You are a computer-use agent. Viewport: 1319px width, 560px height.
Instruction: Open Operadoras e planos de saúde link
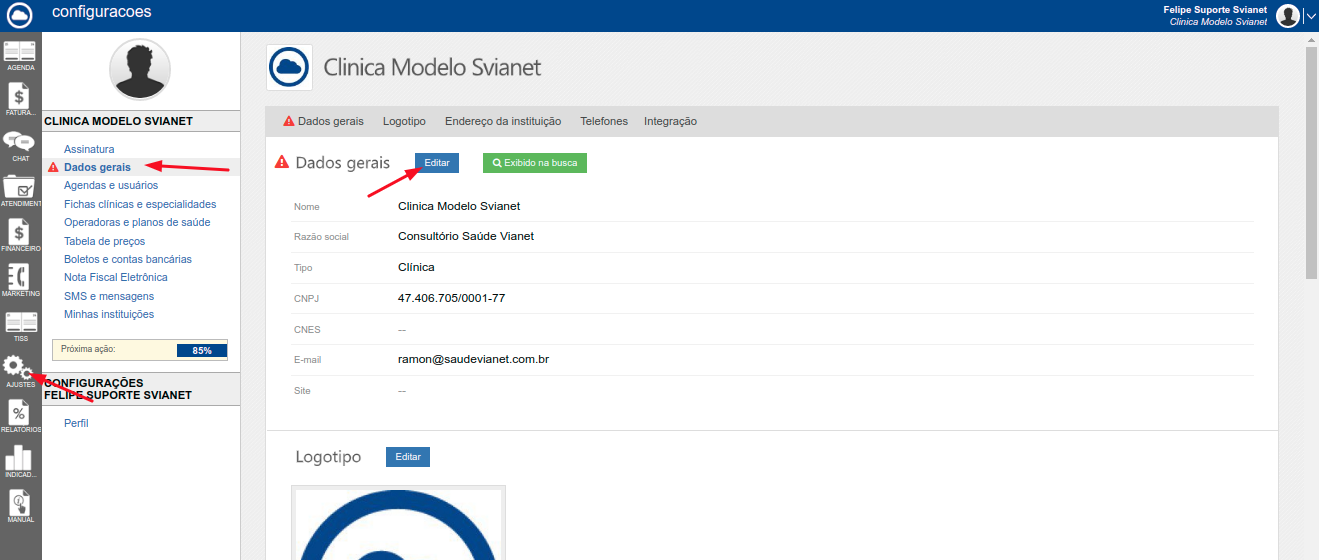pyautogui.click(x=137, y=222)
